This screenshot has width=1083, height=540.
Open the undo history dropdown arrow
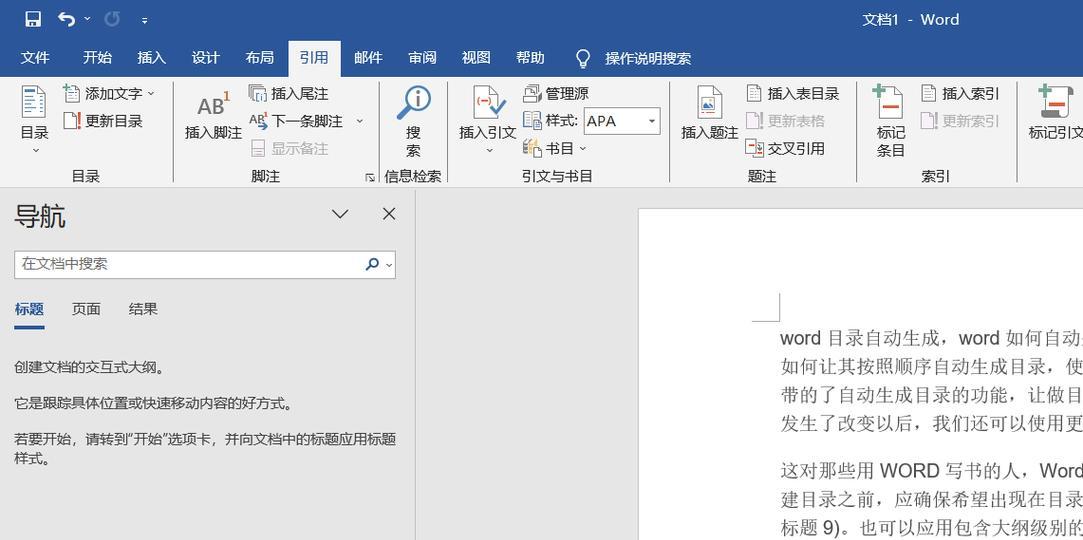[x=87, y=19]
